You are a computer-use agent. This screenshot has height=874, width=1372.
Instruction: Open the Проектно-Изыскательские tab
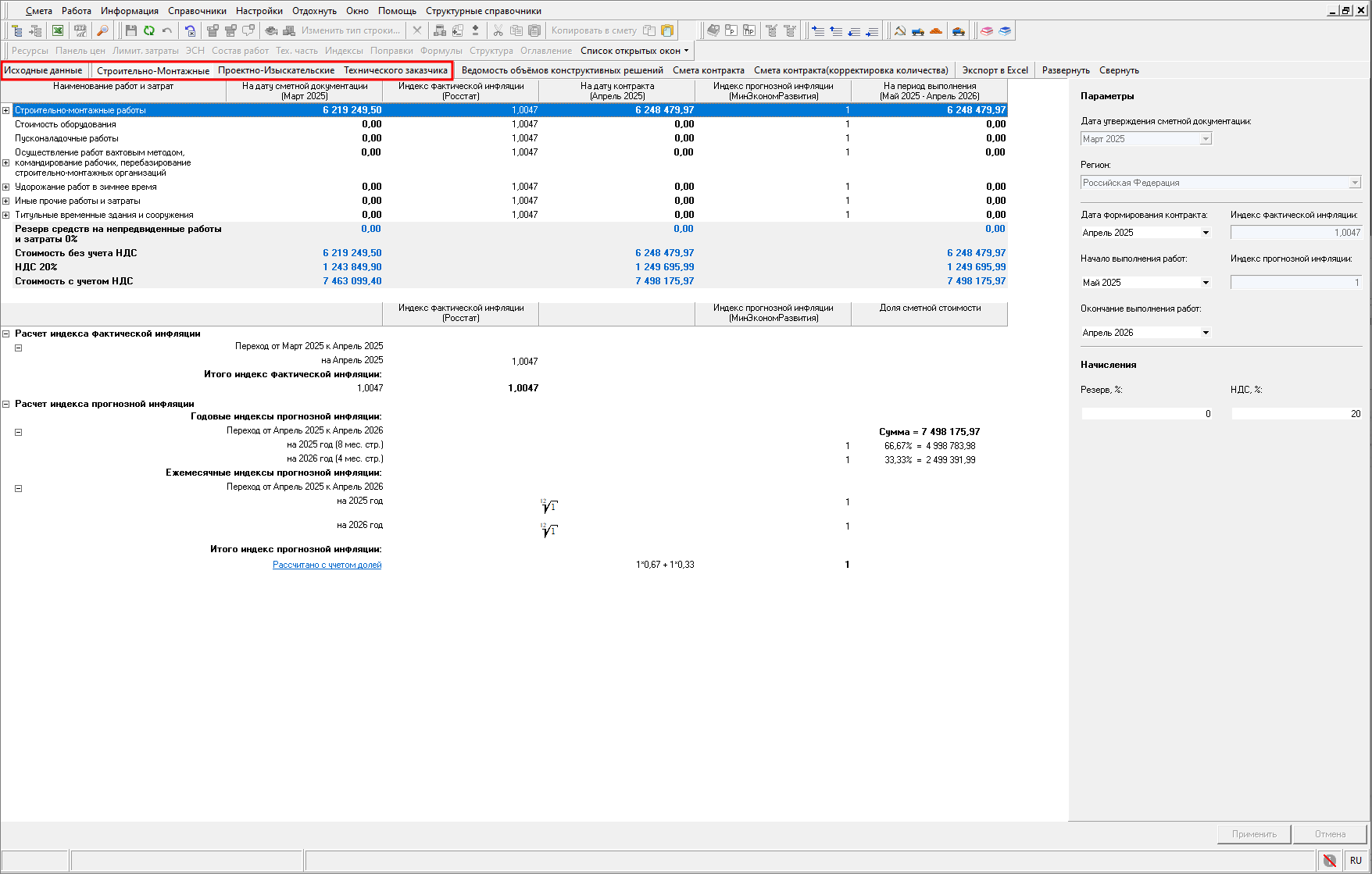point(277,70)
